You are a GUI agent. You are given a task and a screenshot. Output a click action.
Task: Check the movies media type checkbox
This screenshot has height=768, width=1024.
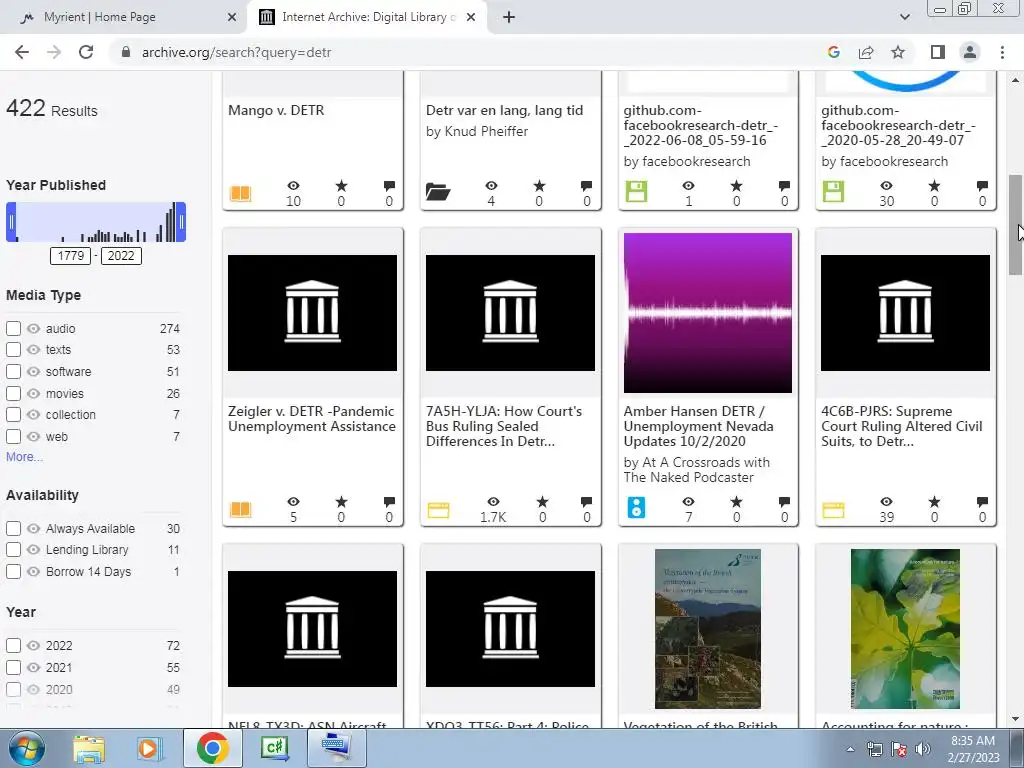point(13,393)
